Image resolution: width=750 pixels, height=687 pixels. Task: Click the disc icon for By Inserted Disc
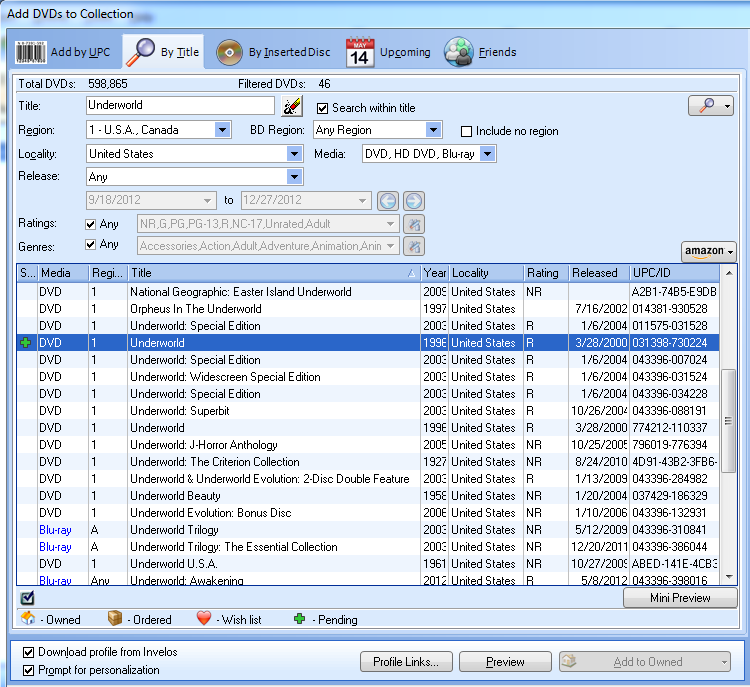click(x=229, y=52)
